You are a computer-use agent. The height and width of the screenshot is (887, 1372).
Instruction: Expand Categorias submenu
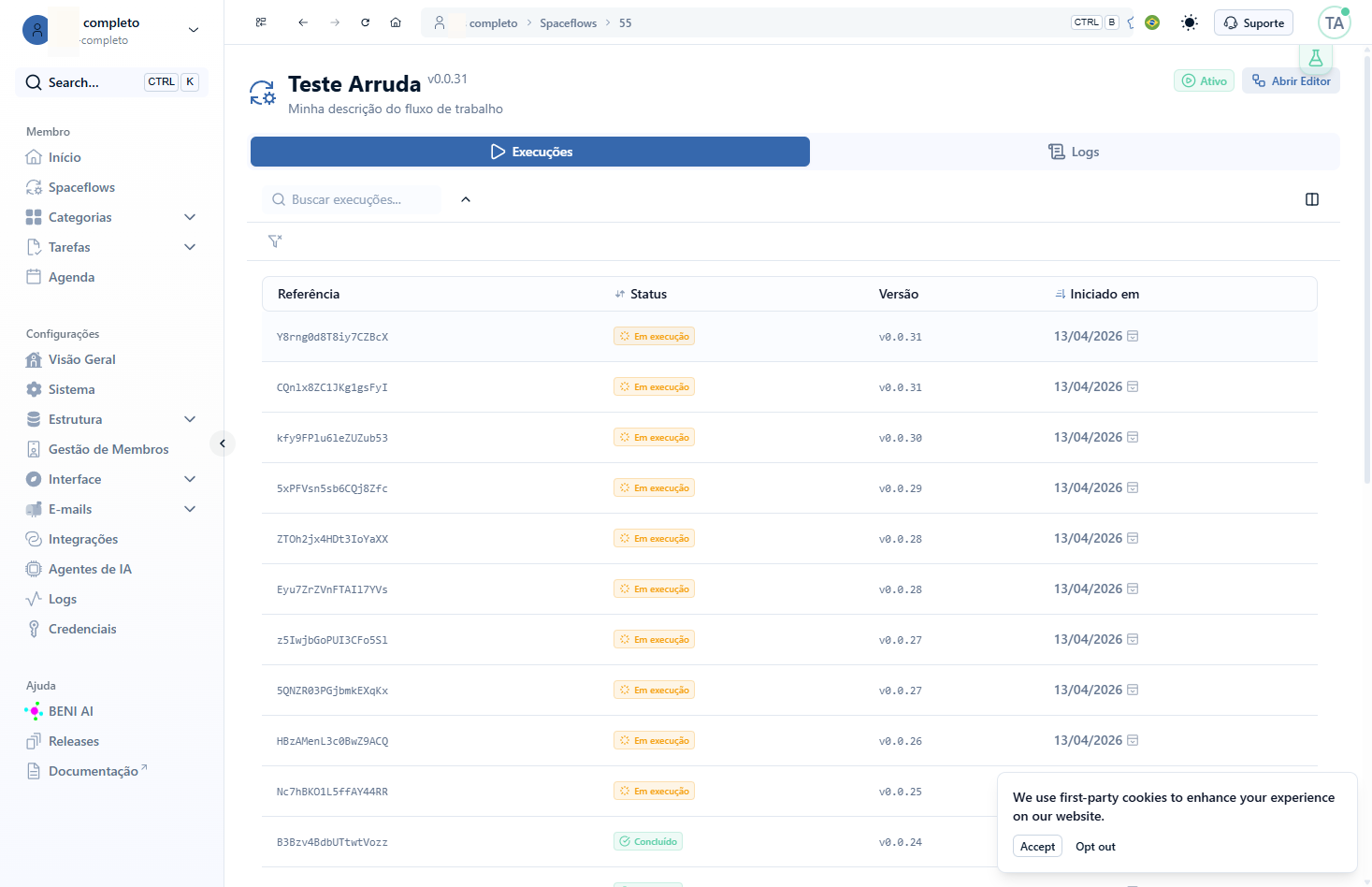(190, 217)
